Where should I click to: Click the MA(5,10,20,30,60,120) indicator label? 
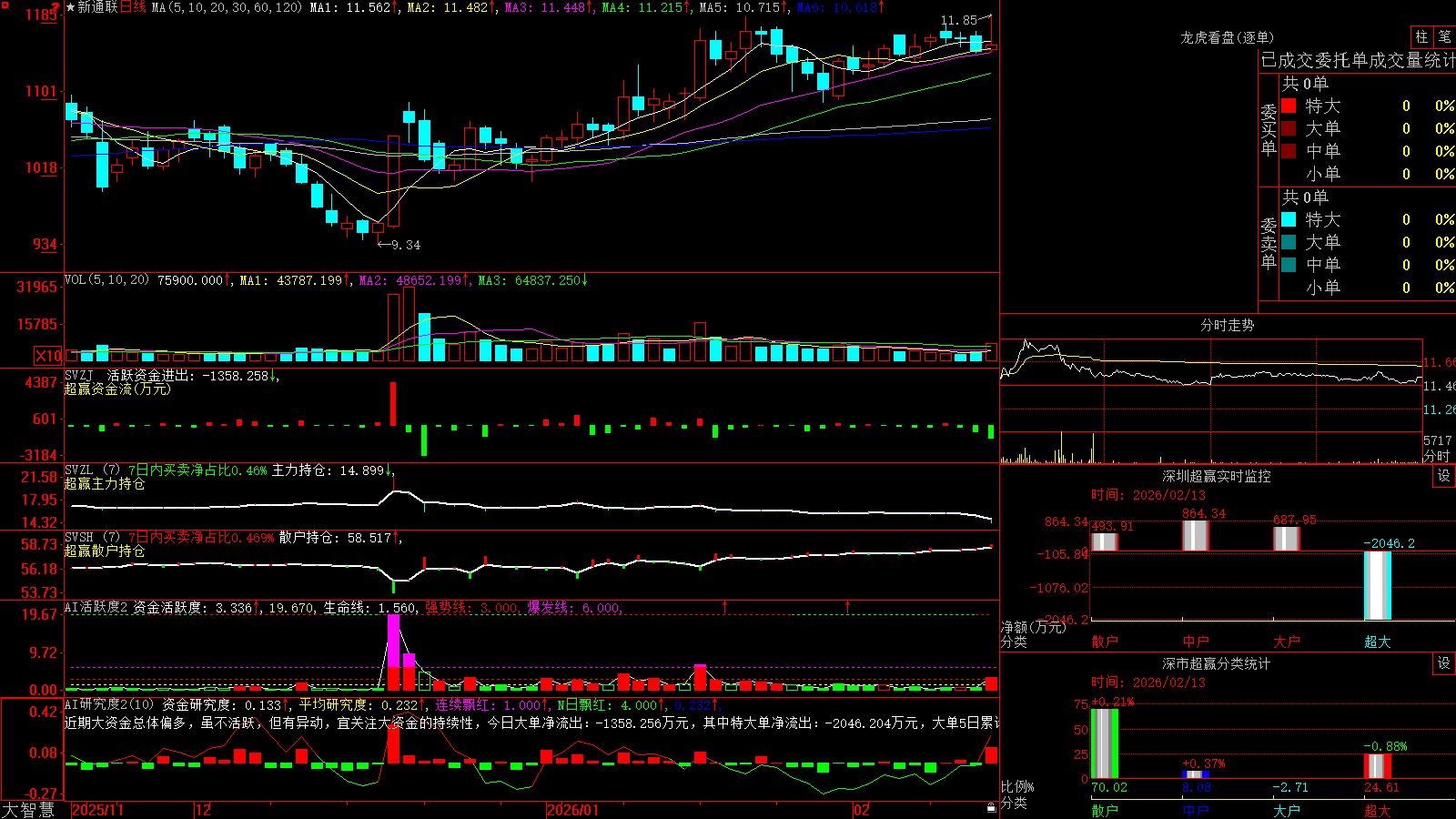coord(227,7)
